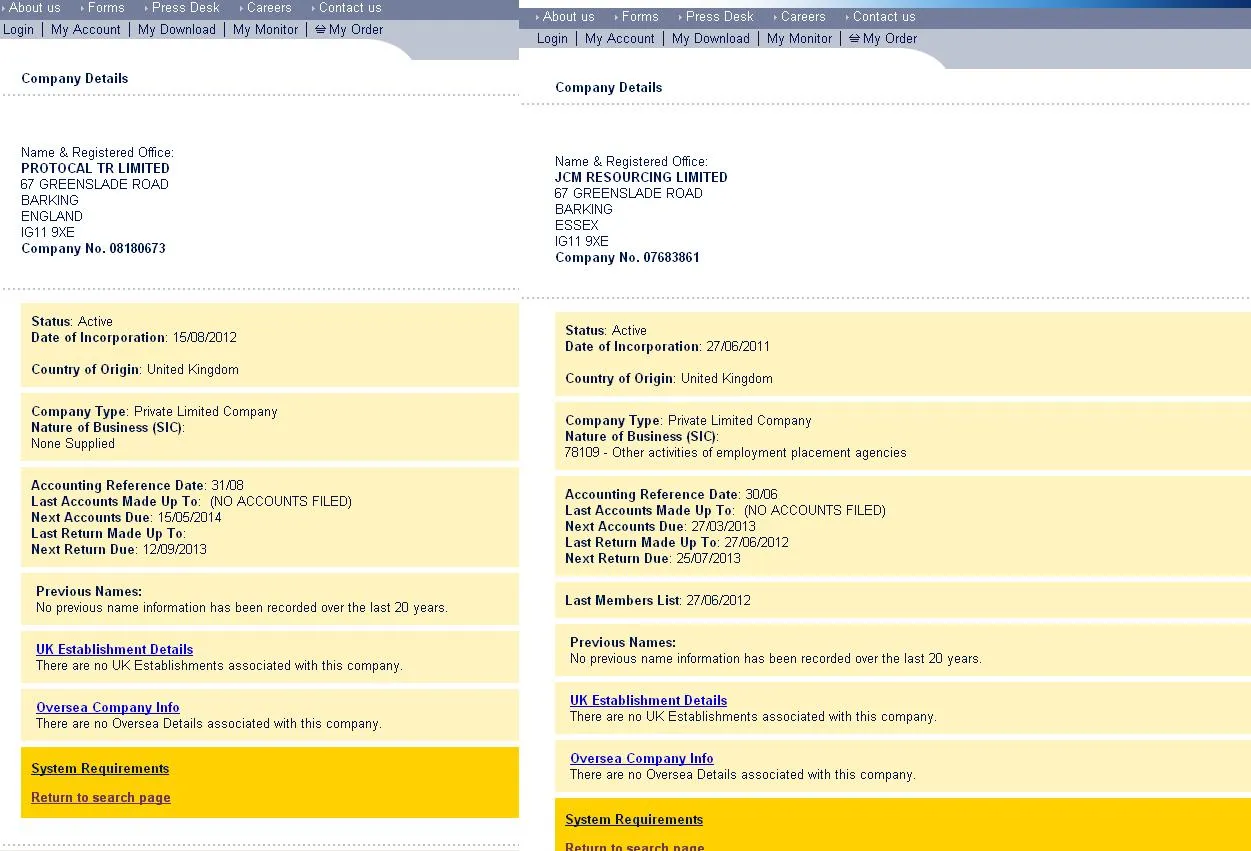Open Careers on the PROTOCAL TR page
Viewport: 1251px width, 851px height.
[269, 8]
